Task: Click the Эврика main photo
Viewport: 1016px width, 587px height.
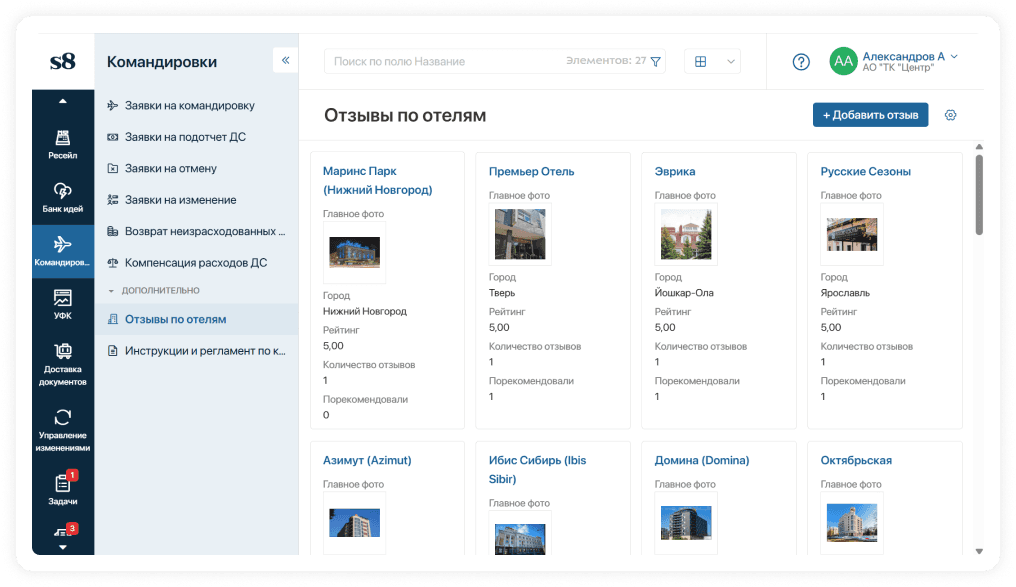Action: pyautogui.click(x=686, y=234)
